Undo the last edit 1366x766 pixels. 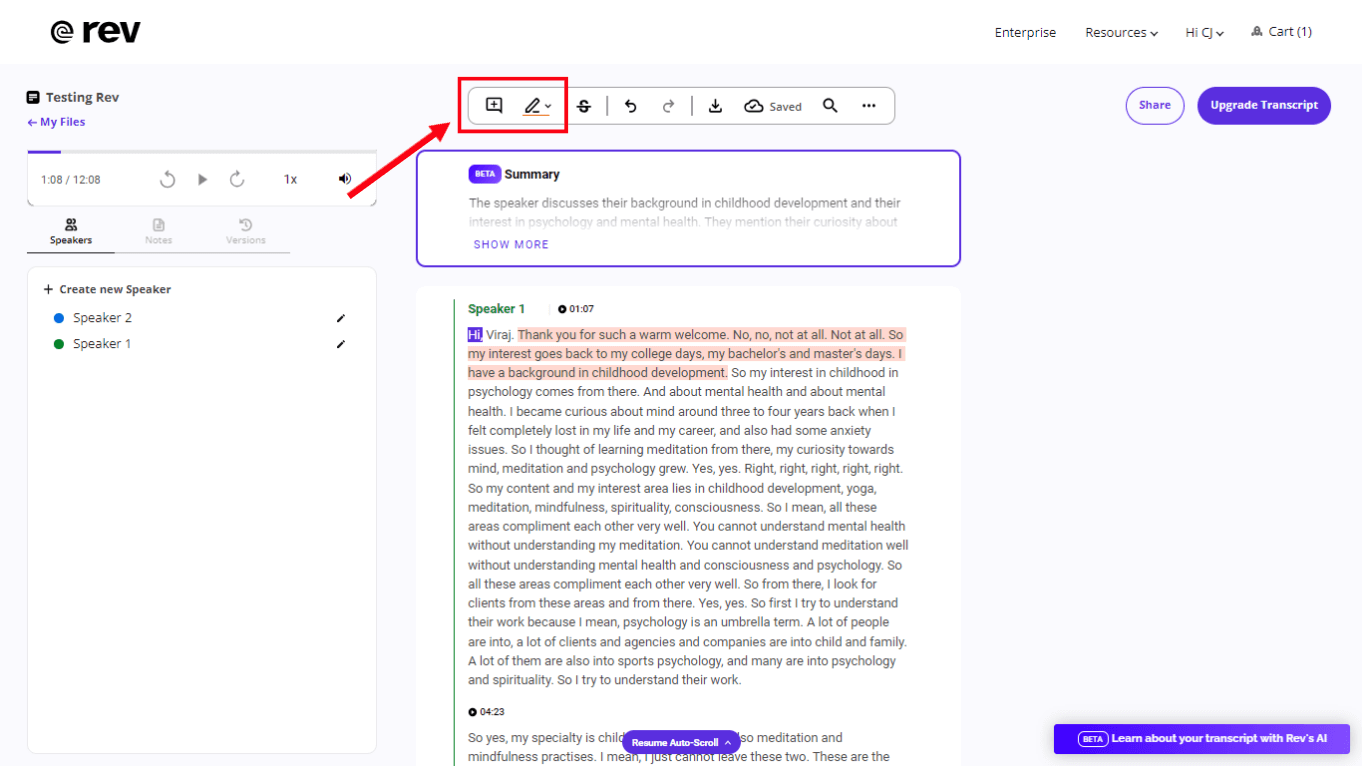[630, 106]
